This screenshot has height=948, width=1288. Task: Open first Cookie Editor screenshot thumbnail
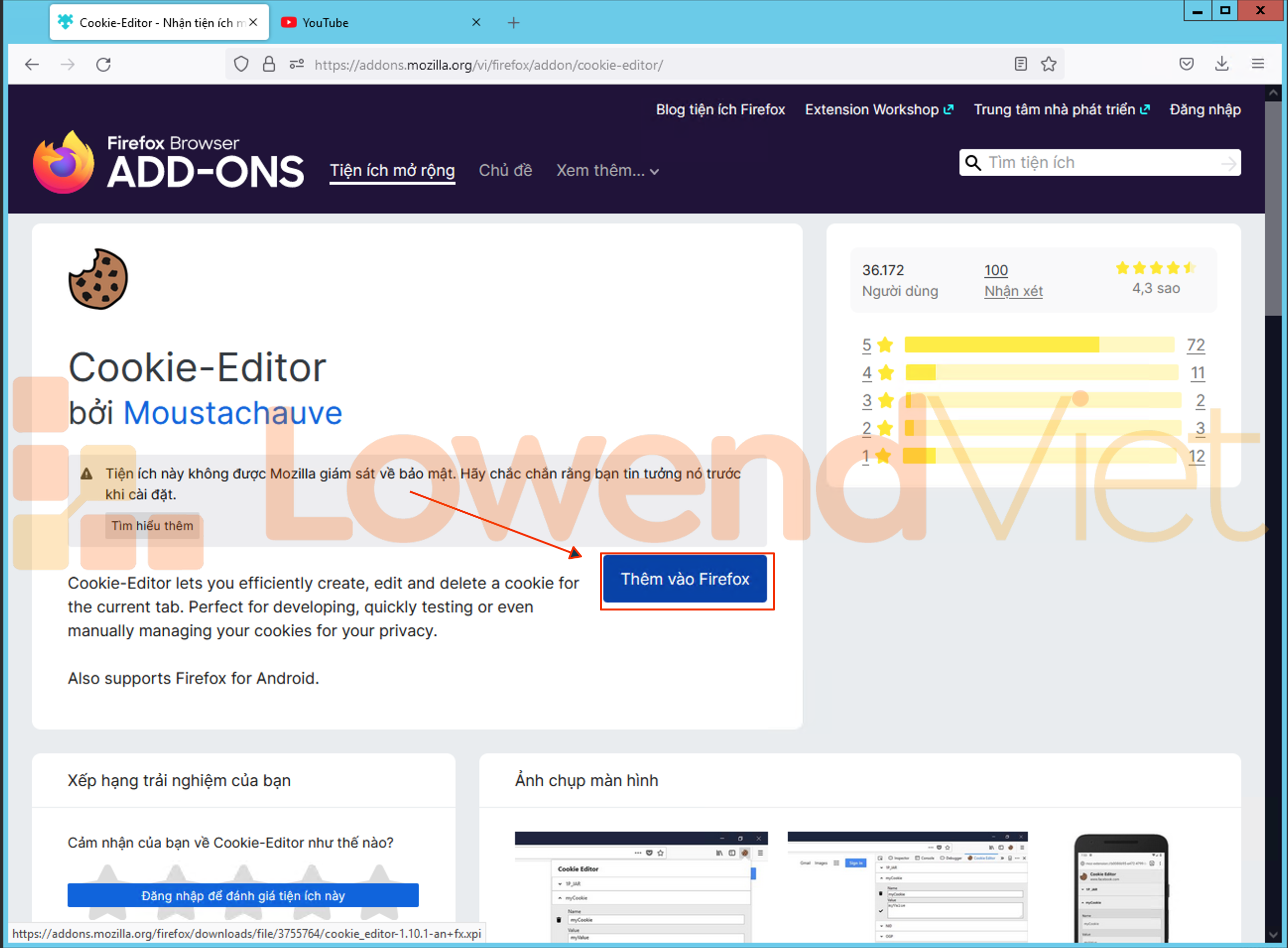tap(641, 886)
